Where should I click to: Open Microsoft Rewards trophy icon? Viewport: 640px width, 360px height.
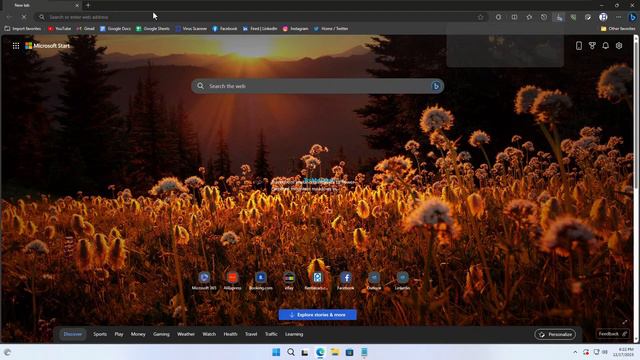592,46
